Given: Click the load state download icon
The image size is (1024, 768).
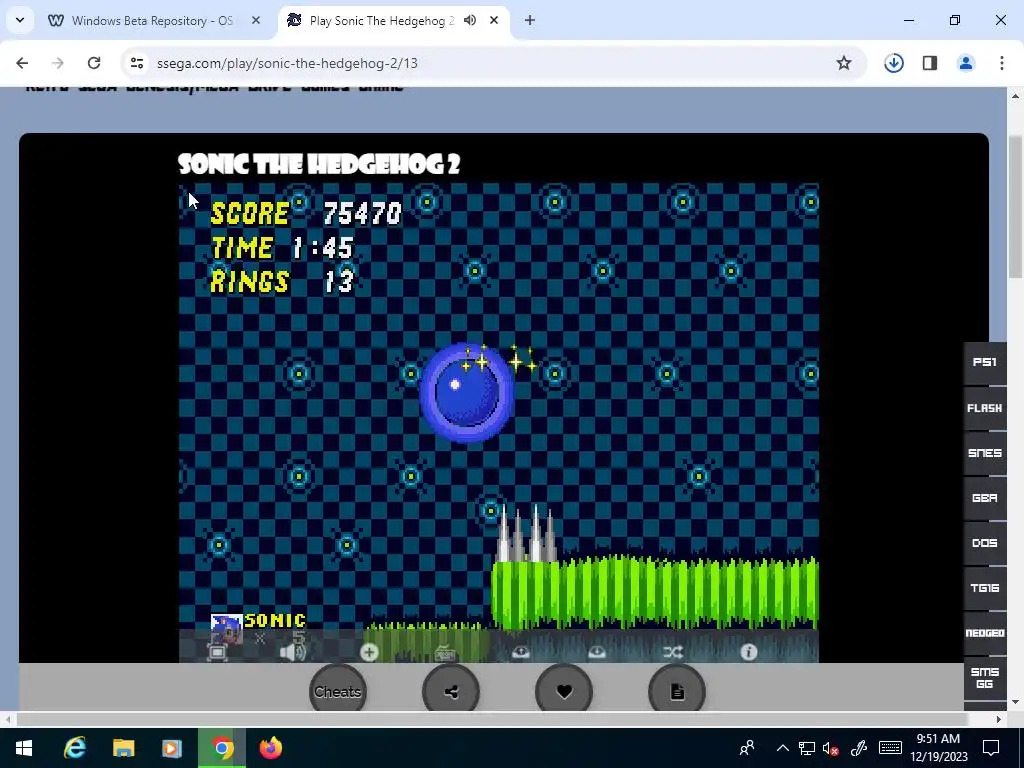Looking at the screenshot, I should pyautogui.click(x=597, y=652).
